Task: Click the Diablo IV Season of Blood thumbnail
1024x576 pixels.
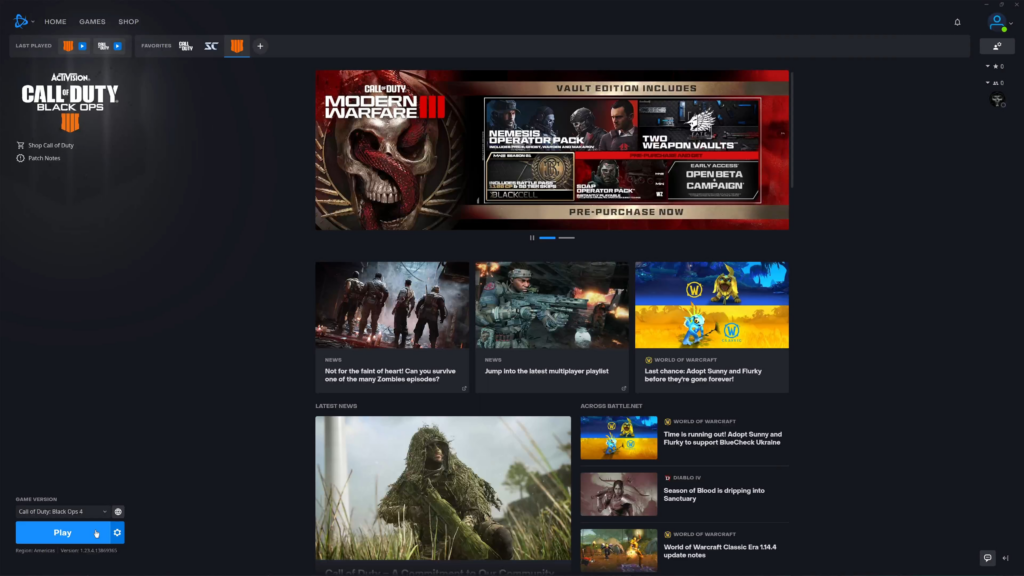Action: point(619,494)
